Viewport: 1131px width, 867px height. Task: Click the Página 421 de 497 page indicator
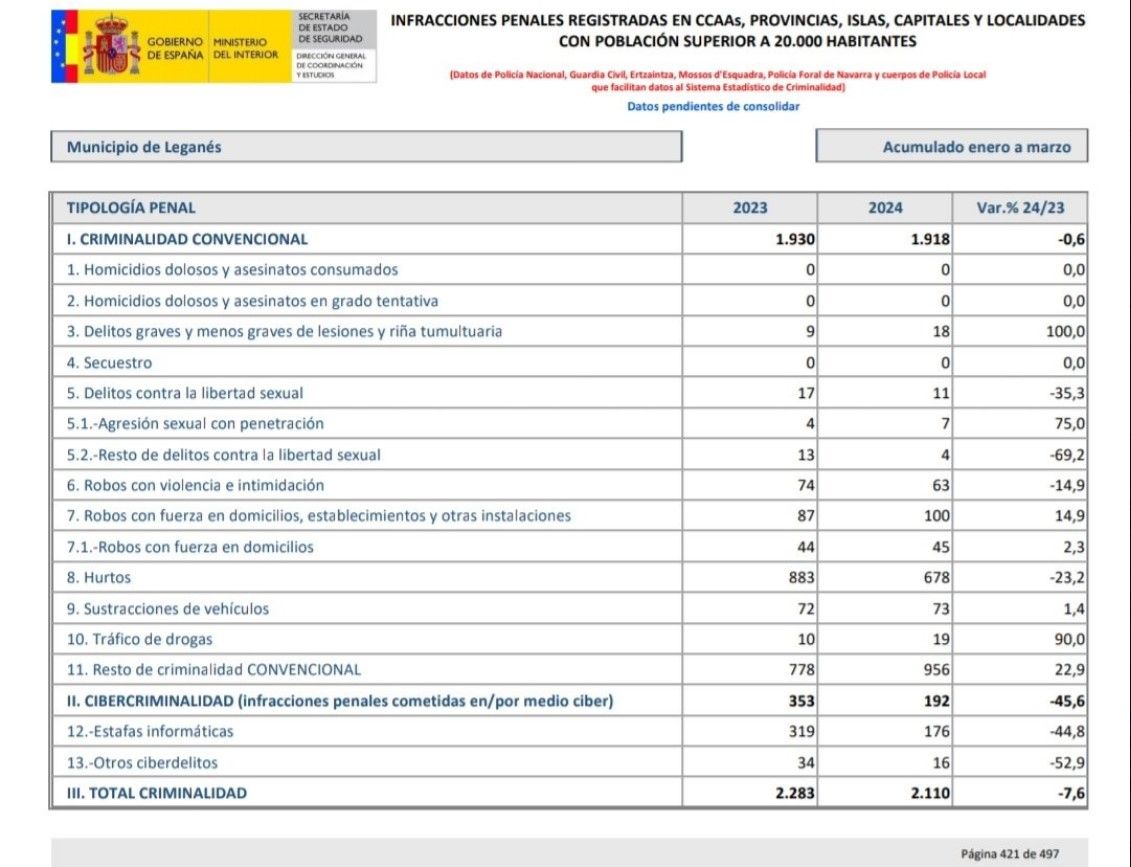[x=1009, y=854]
